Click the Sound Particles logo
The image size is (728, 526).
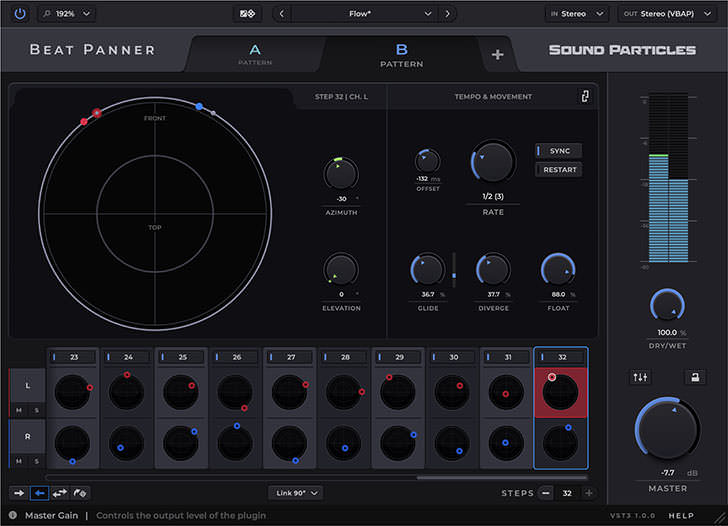pyautogui.click(x=622, y=50)
